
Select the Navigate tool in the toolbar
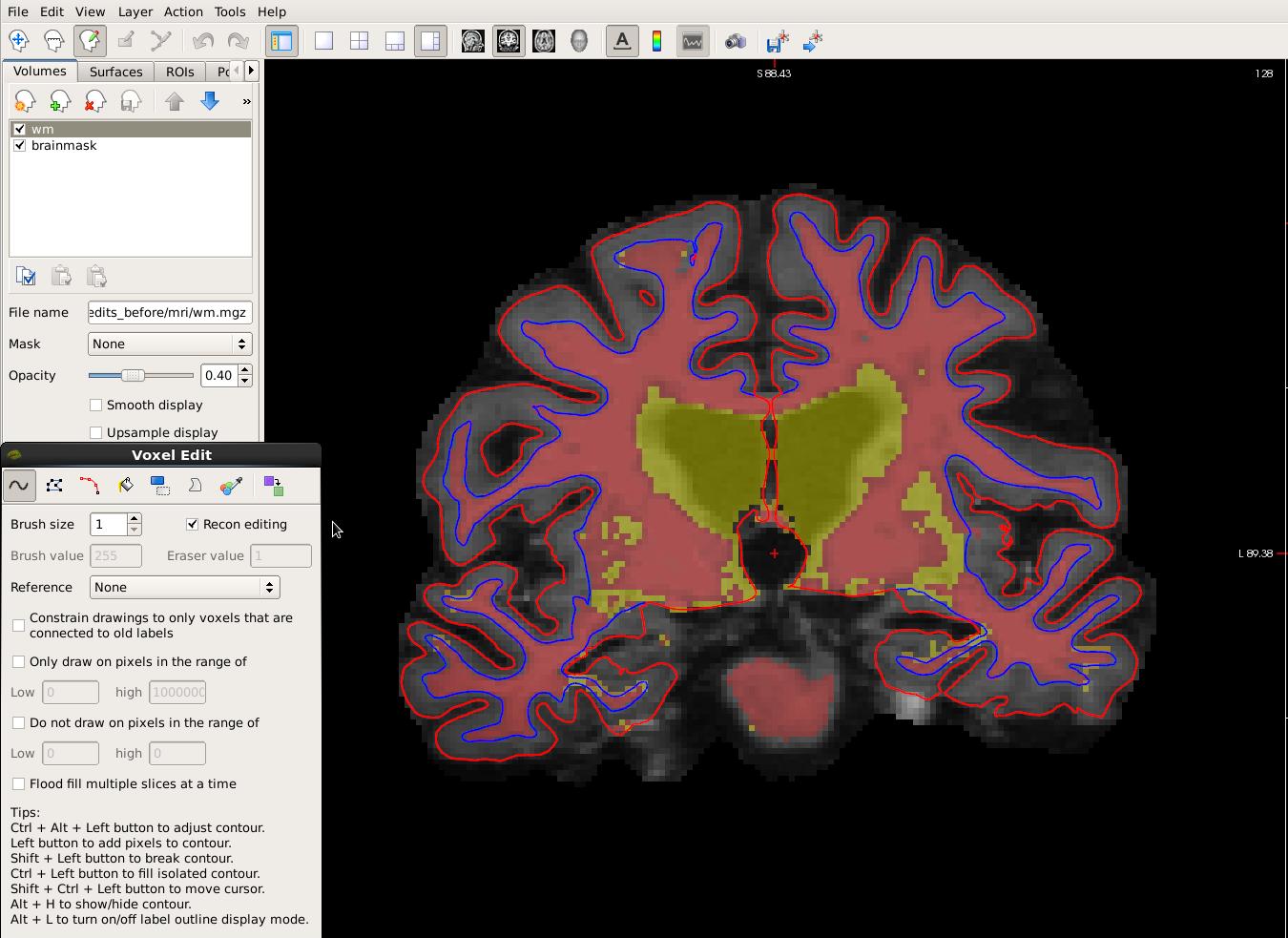18,41
